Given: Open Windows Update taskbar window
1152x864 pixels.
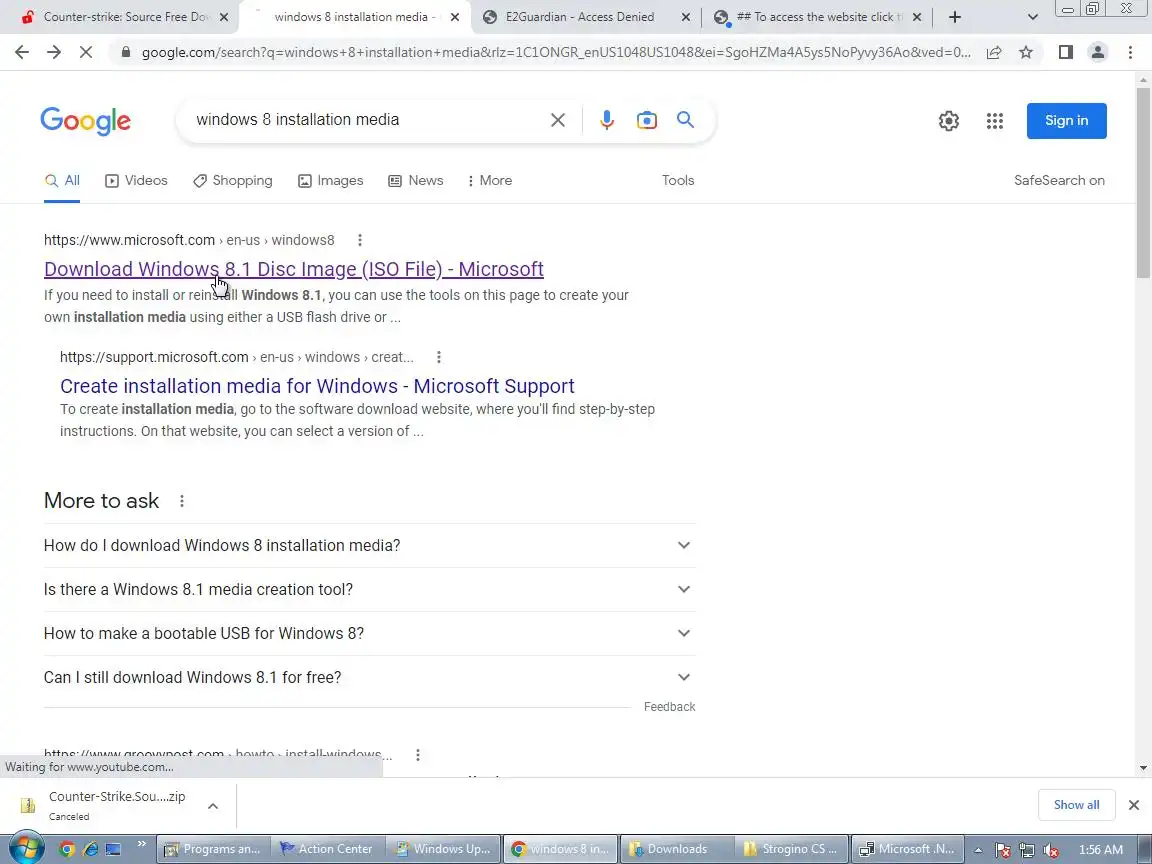Looking at the screenshot, I should (443, 849).
